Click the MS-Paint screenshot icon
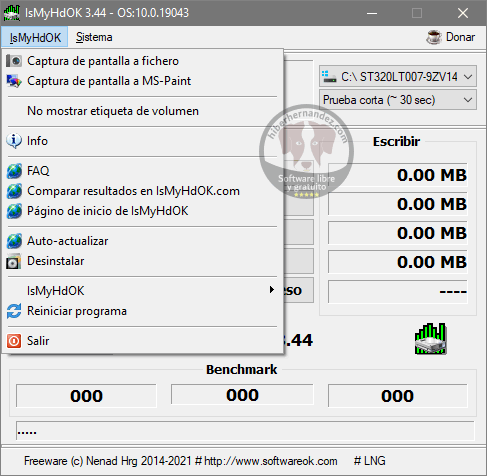The width and height of the screenshot is (487, 476). (14, 81)
